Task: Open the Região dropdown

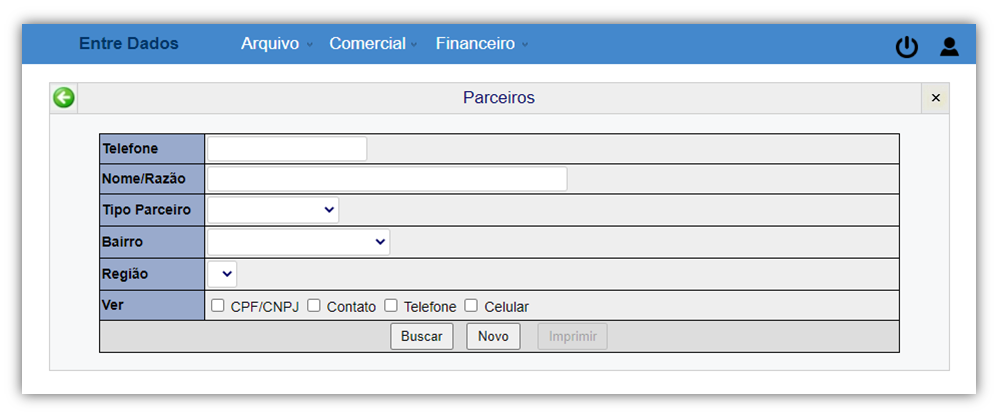Action: tap(222, 274)
